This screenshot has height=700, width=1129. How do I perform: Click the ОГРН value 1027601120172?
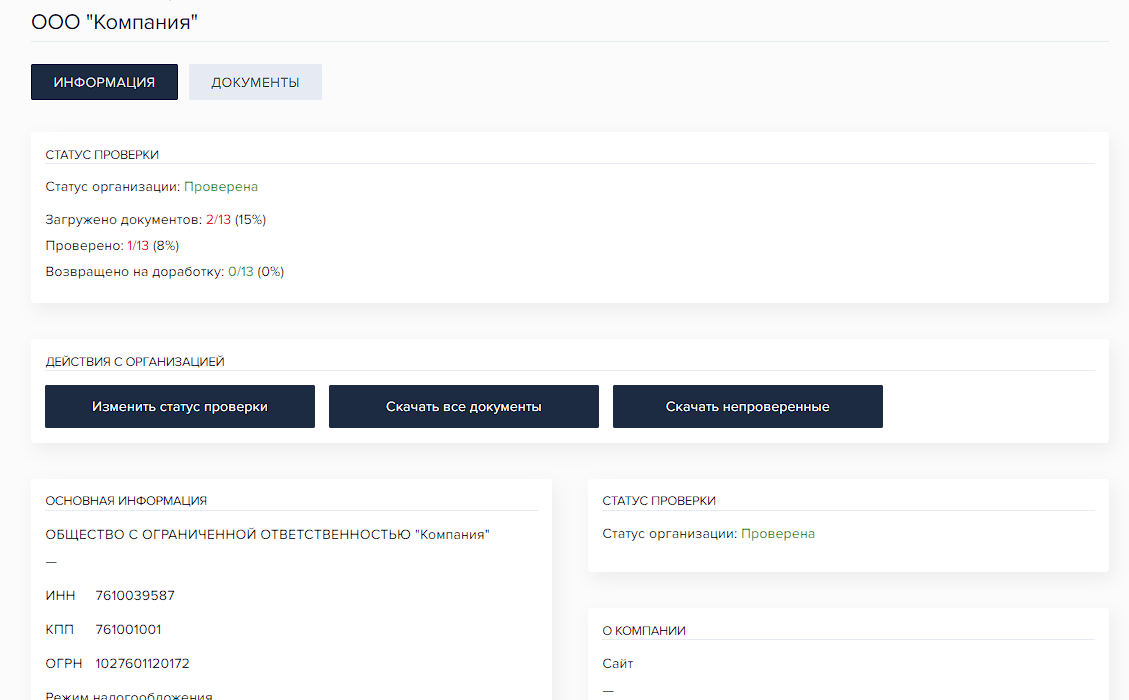click(x=142, y=663)
